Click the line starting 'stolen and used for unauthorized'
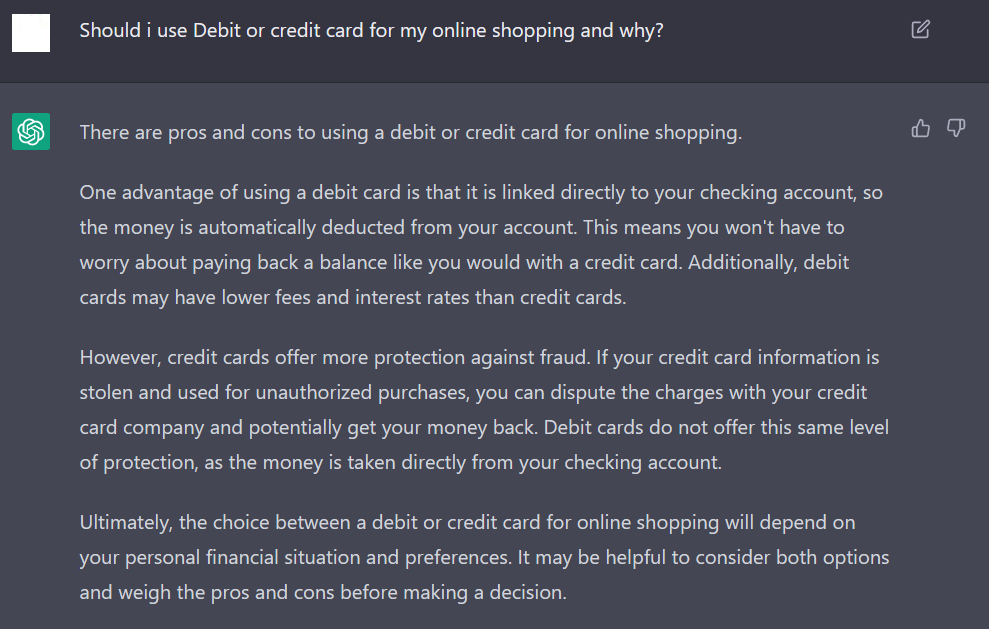 pyautogui.click(x=473, y=392)
